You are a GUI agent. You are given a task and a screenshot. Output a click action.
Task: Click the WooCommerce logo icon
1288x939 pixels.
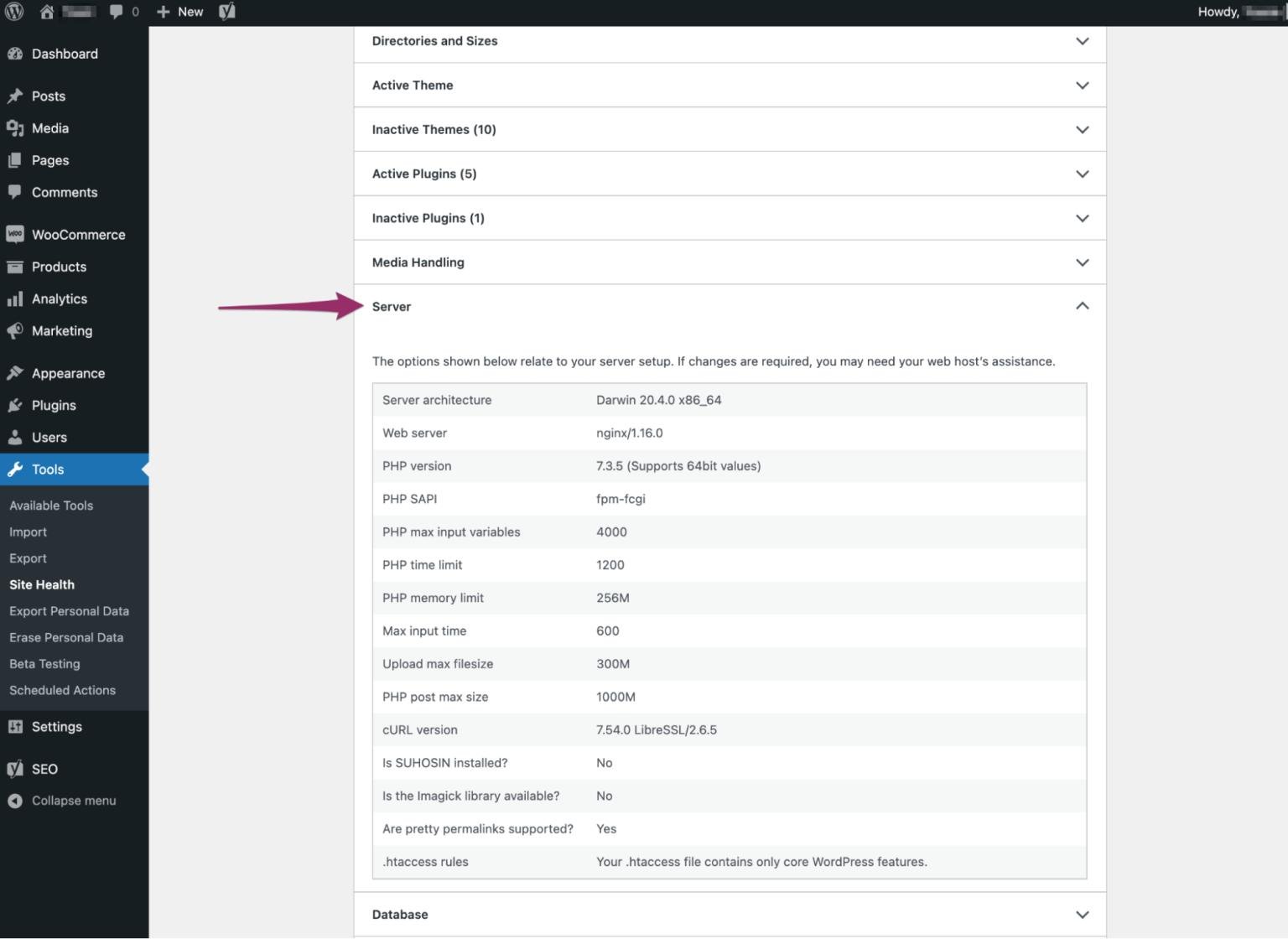(14, 235)
